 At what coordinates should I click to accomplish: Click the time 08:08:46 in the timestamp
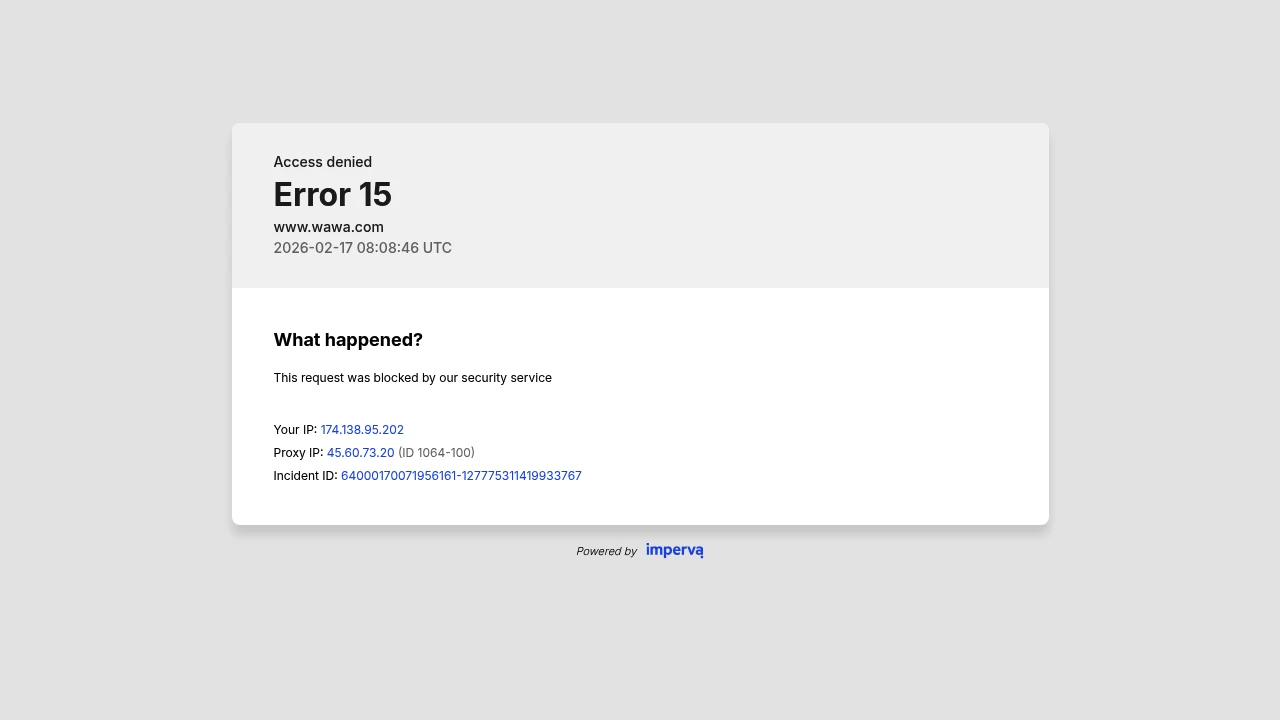(388, 248)
